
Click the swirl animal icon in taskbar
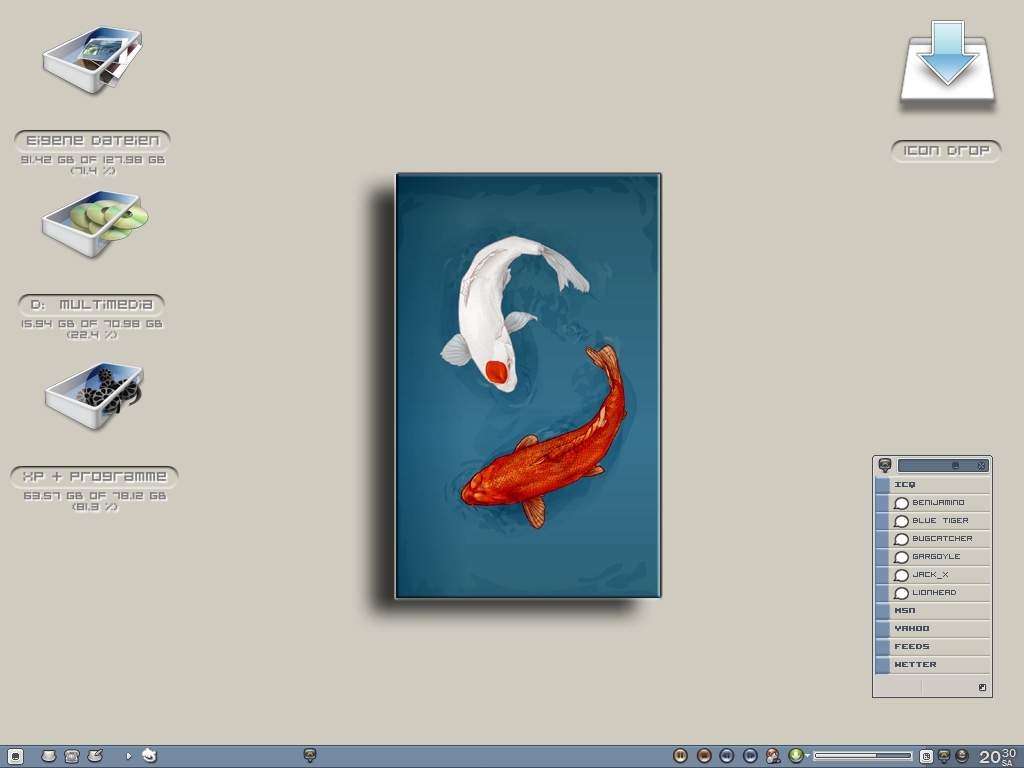pyautogui.click(x=150, y=756)
